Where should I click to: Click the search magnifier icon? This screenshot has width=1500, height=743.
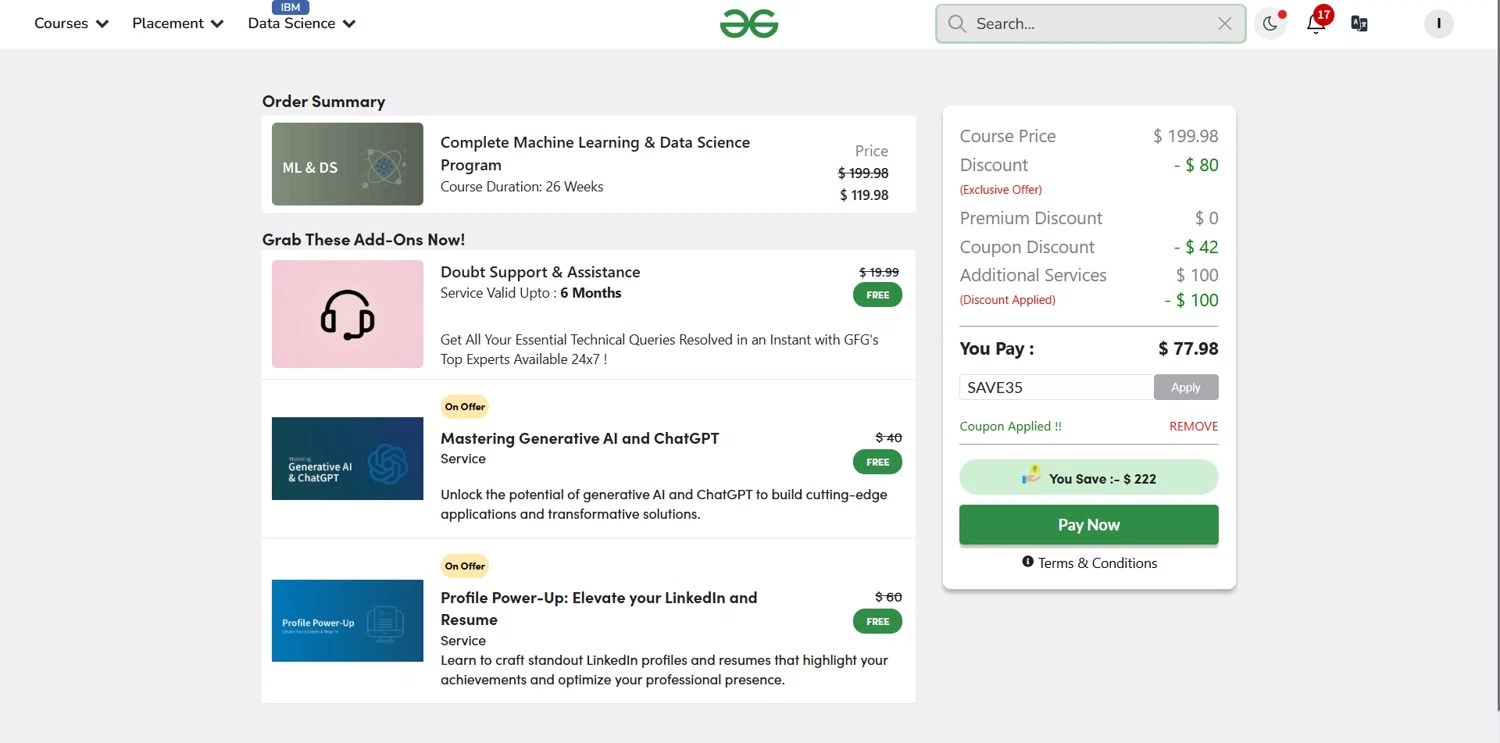coord(957,23)
